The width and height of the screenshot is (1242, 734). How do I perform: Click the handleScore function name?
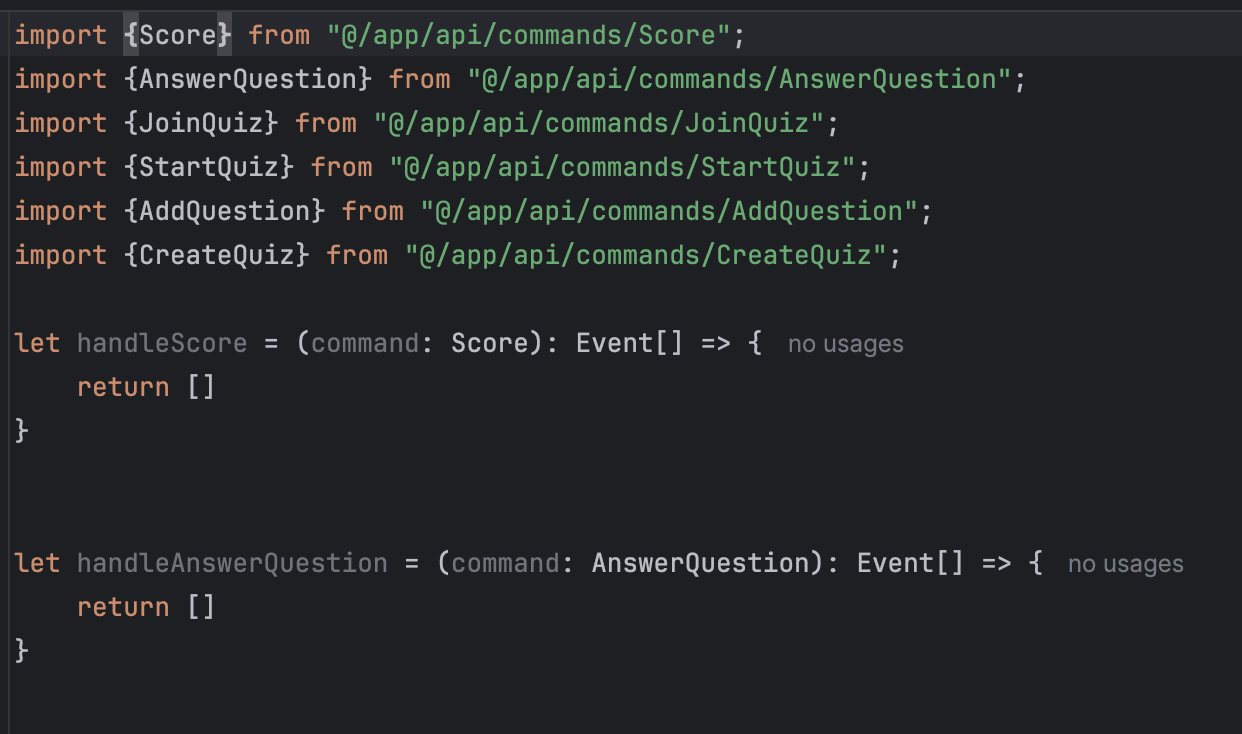[162, 343]
